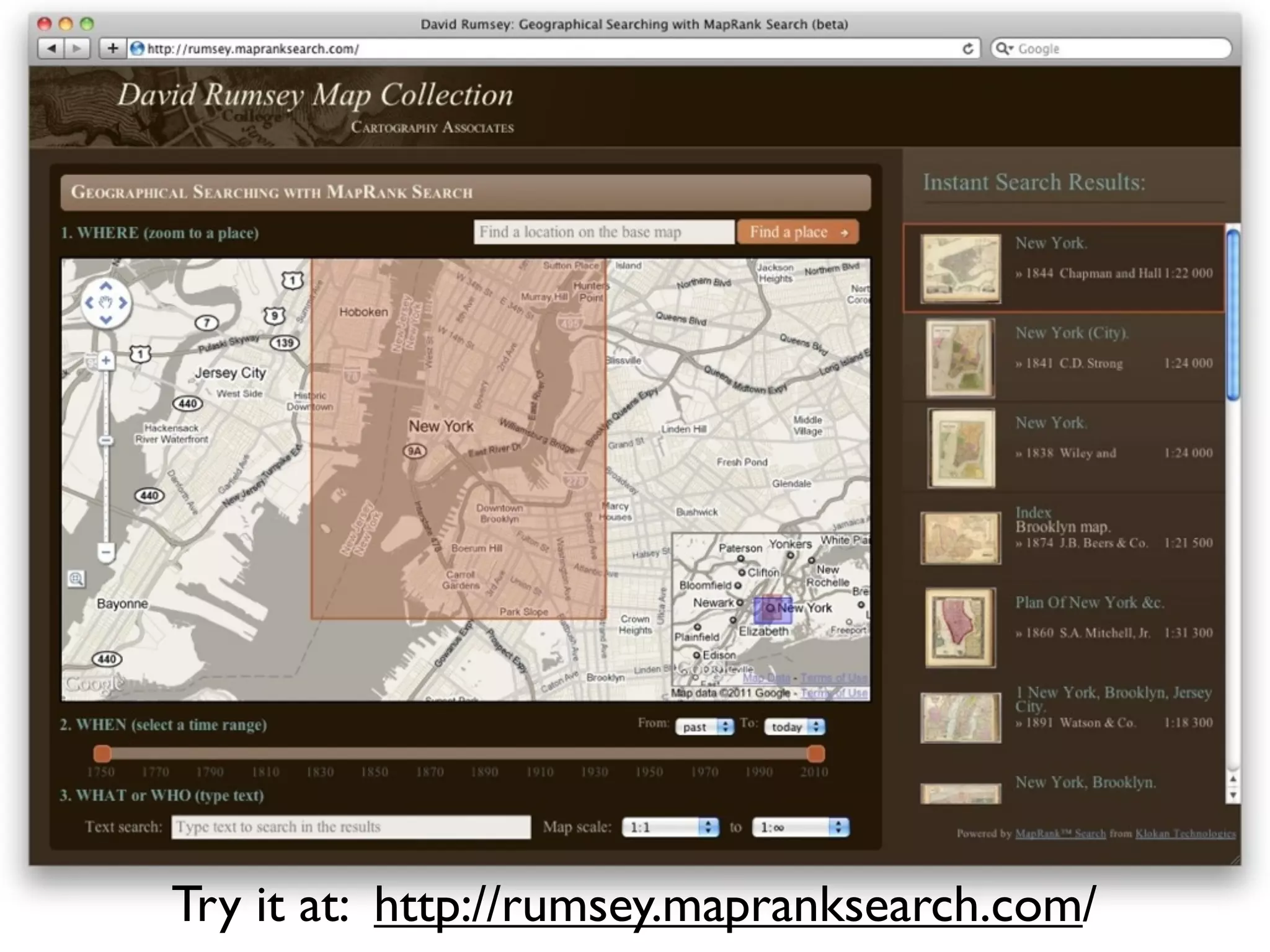Open the Index Brooklyn map. result title
The width and height of the screenshot is (1270, 952).
1062,519
